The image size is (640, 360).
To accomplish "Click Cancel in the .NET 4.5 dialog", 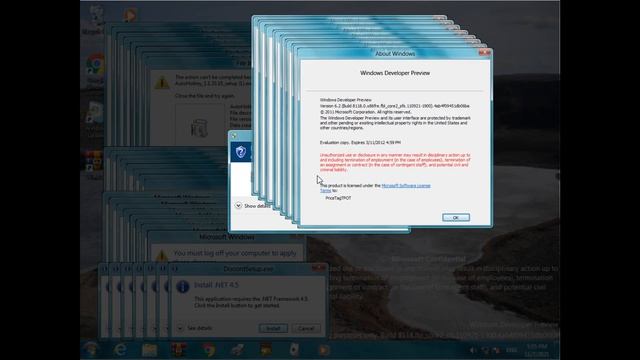I will (306, 328).
